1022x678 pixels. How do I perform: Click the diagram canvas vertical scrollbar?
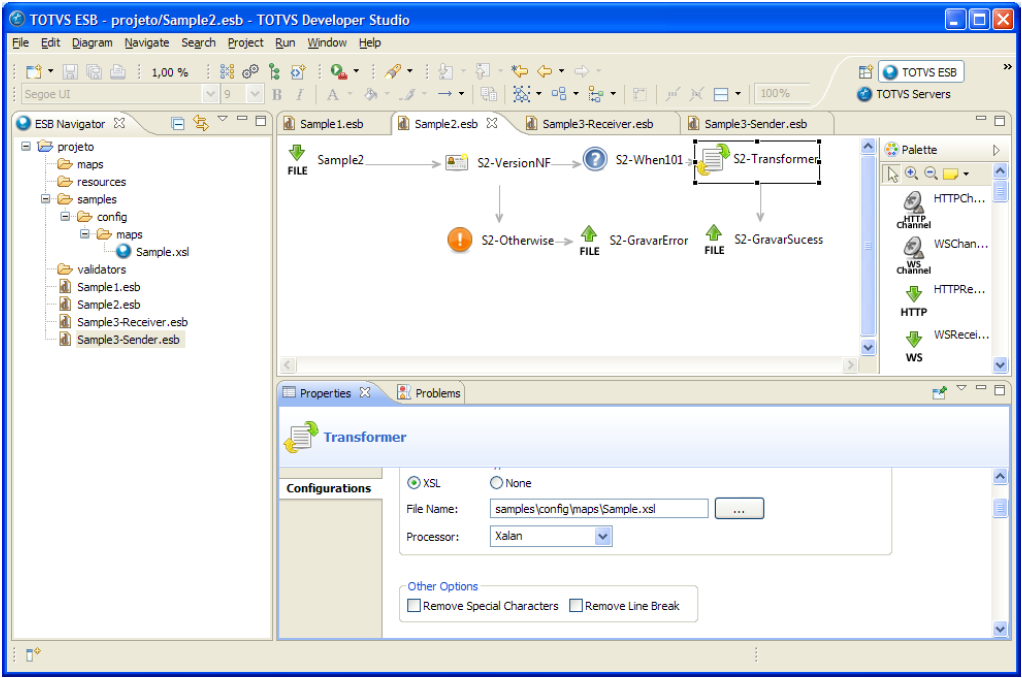point(868,246)
